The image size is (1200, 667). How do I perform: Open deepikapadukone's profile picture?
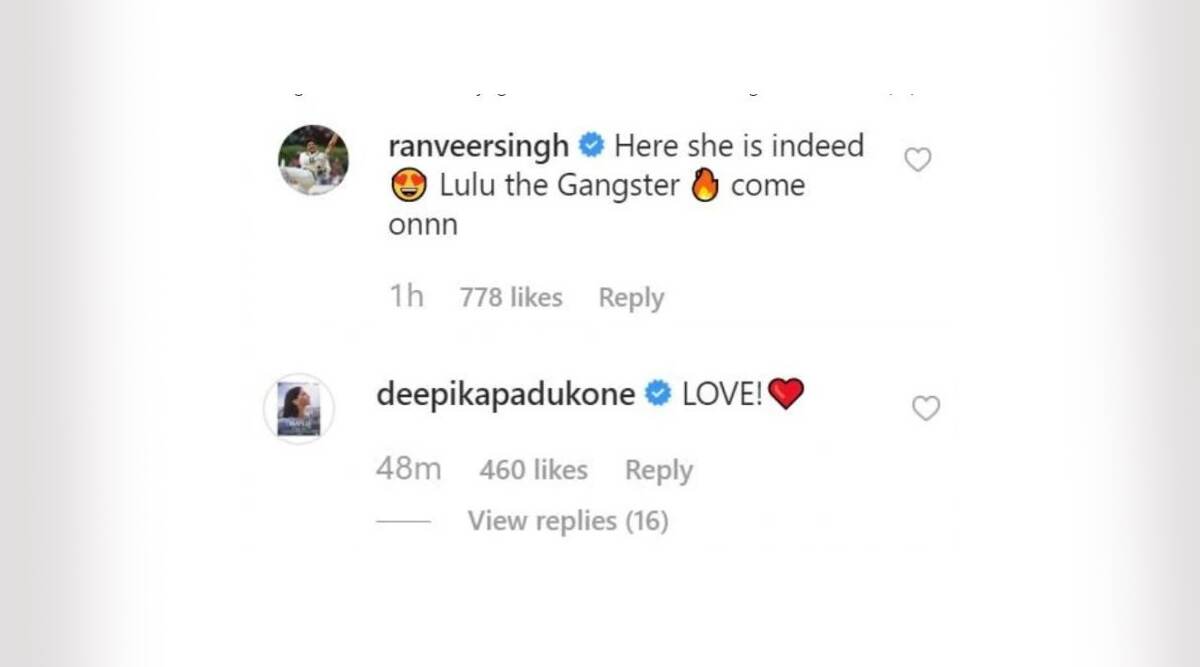298,408
